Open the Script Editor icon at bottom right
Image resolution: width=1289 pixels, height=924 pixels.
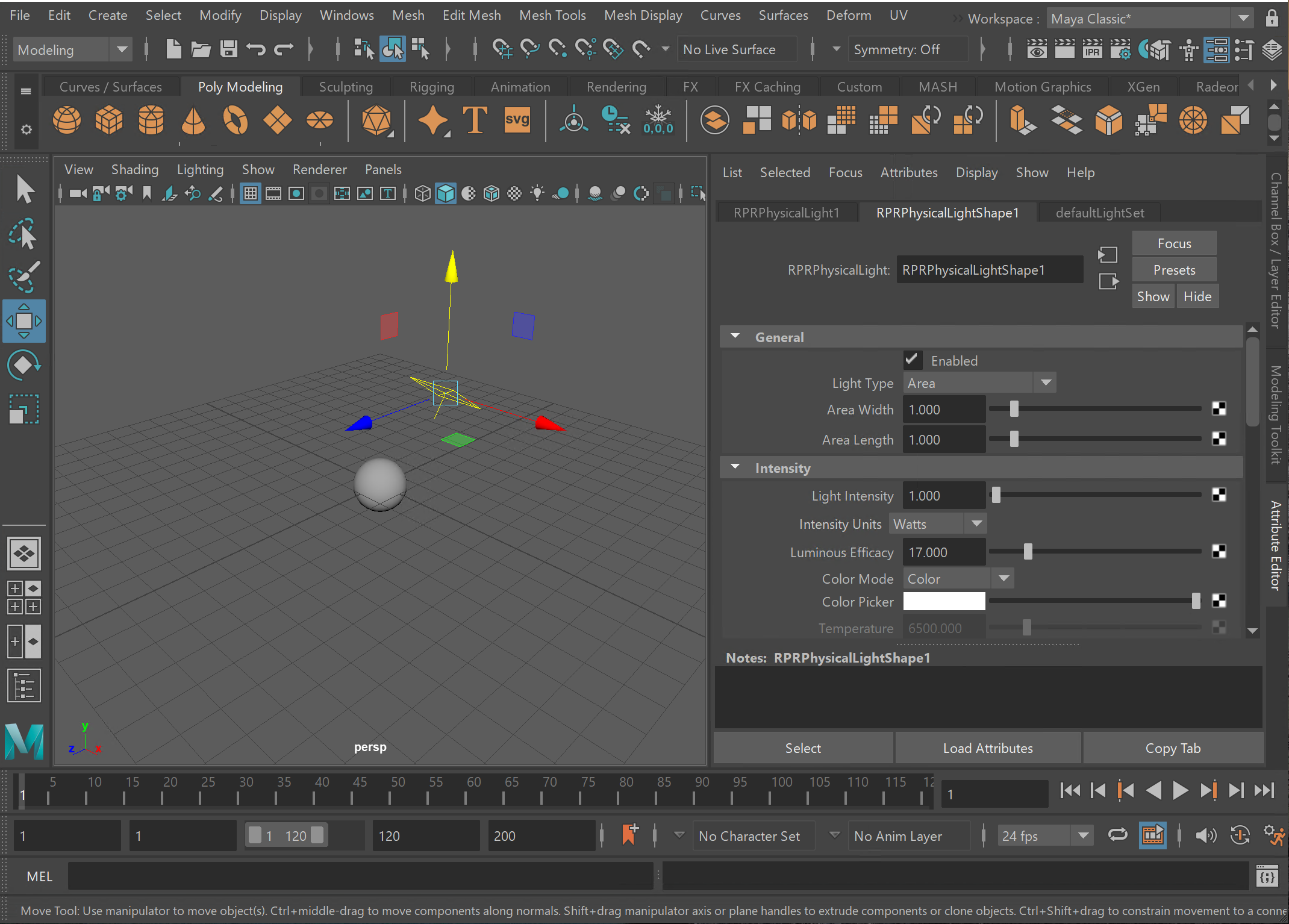tap(1267, 876)
